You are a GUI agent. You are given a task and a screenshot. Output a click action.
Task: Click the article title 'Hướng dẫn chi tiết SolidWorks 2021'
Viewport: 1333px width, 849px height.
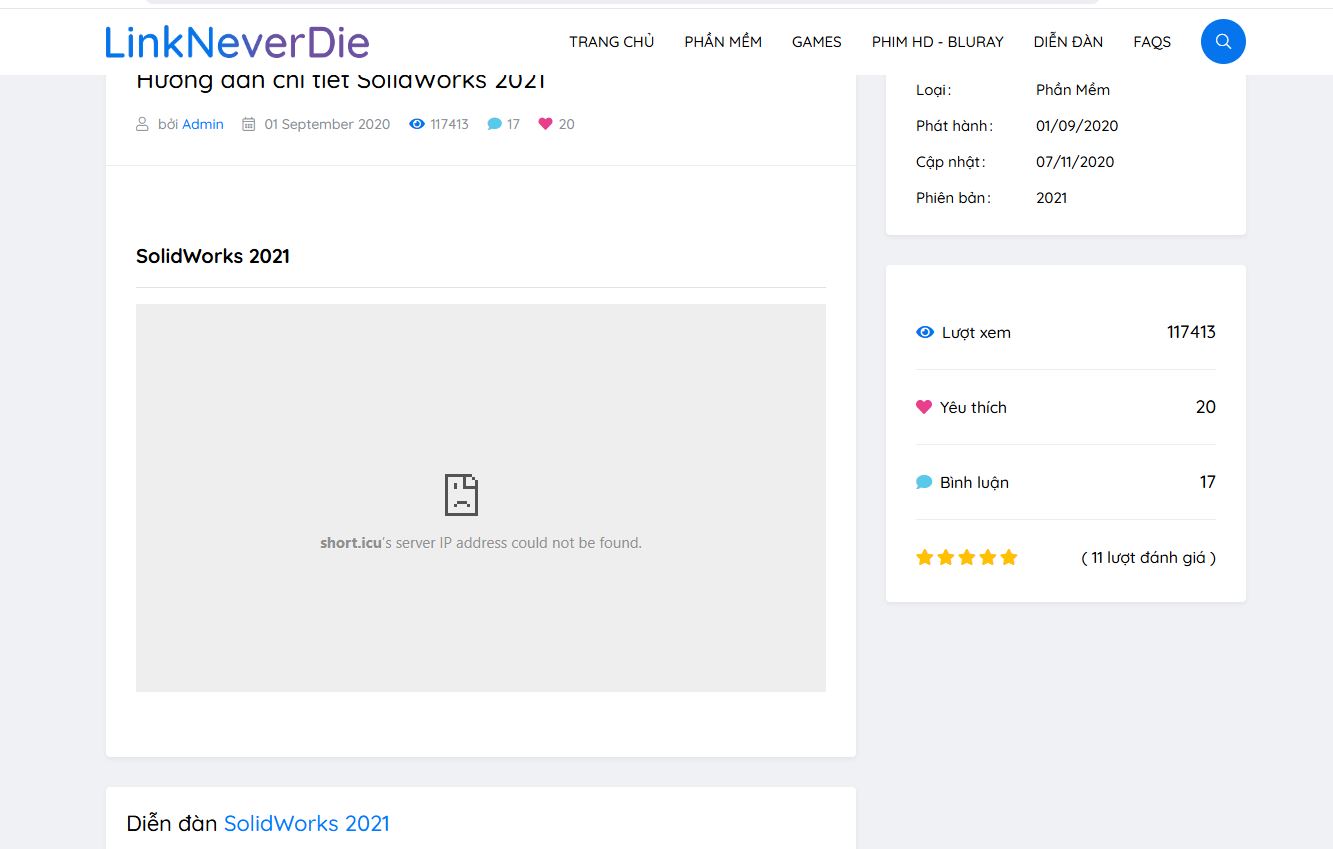pyautogui.click(x=340, y=82)
